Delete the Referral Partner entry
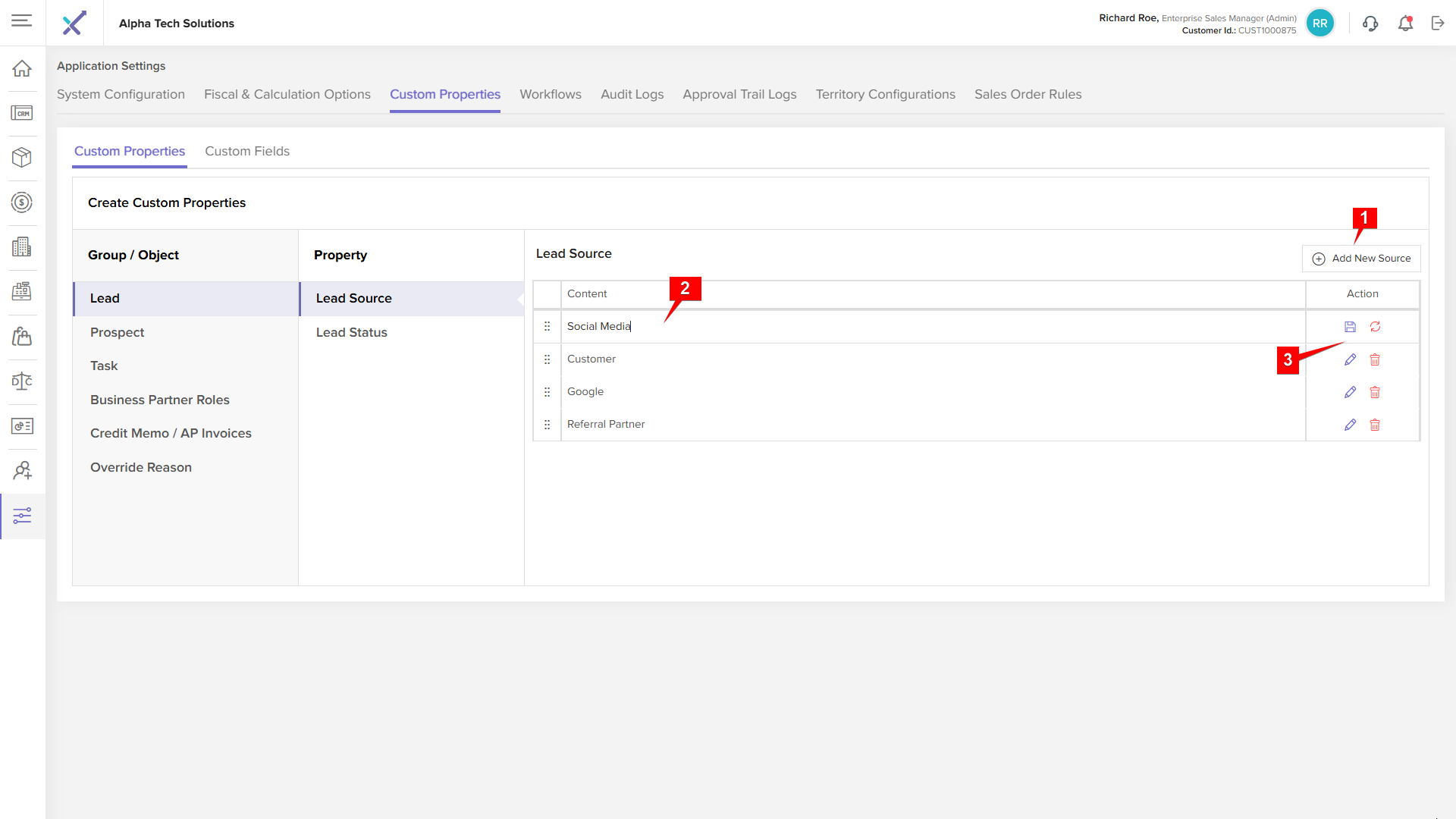The image size is (1456, 819). pos(1375,425)
